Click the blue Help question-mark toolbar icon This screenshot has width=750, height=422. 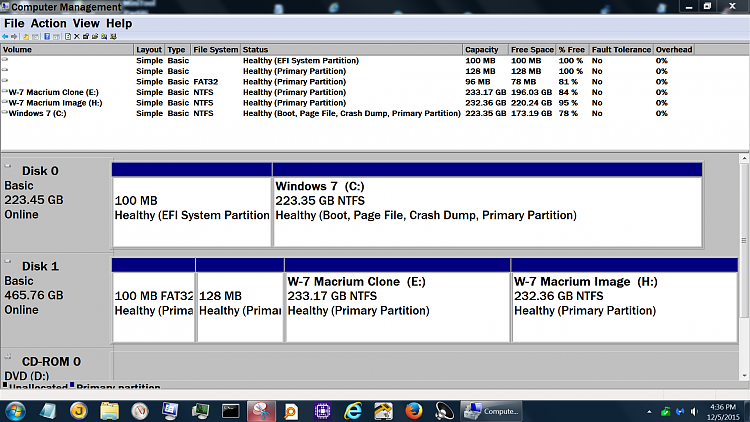[47, 36]
